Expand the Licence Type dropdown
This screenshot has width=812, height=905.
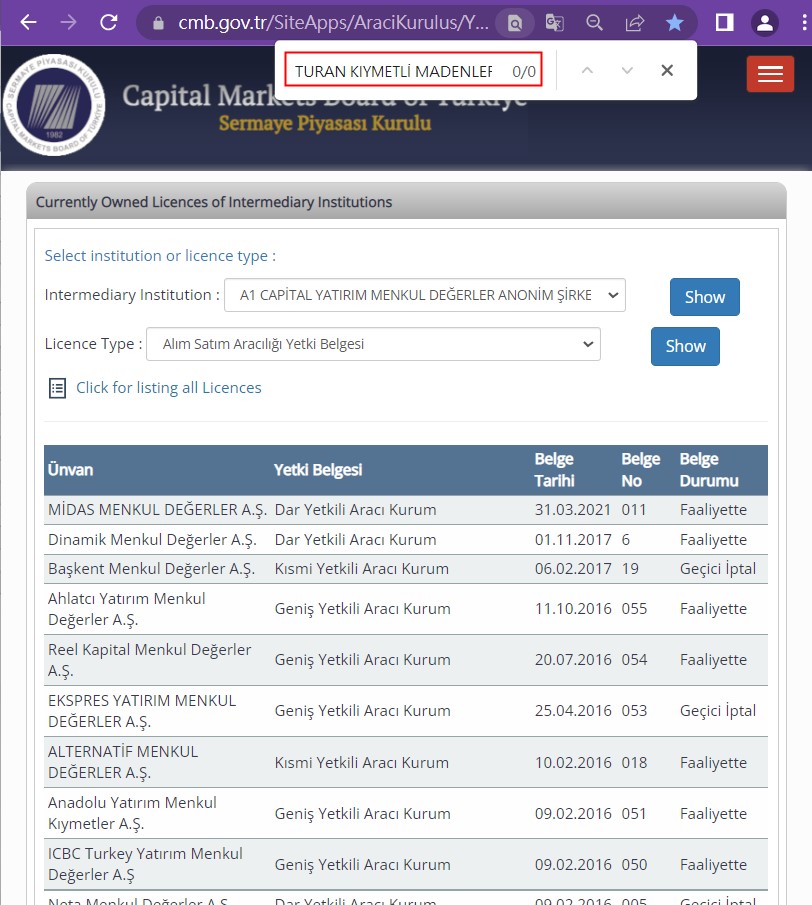point(373,344)
